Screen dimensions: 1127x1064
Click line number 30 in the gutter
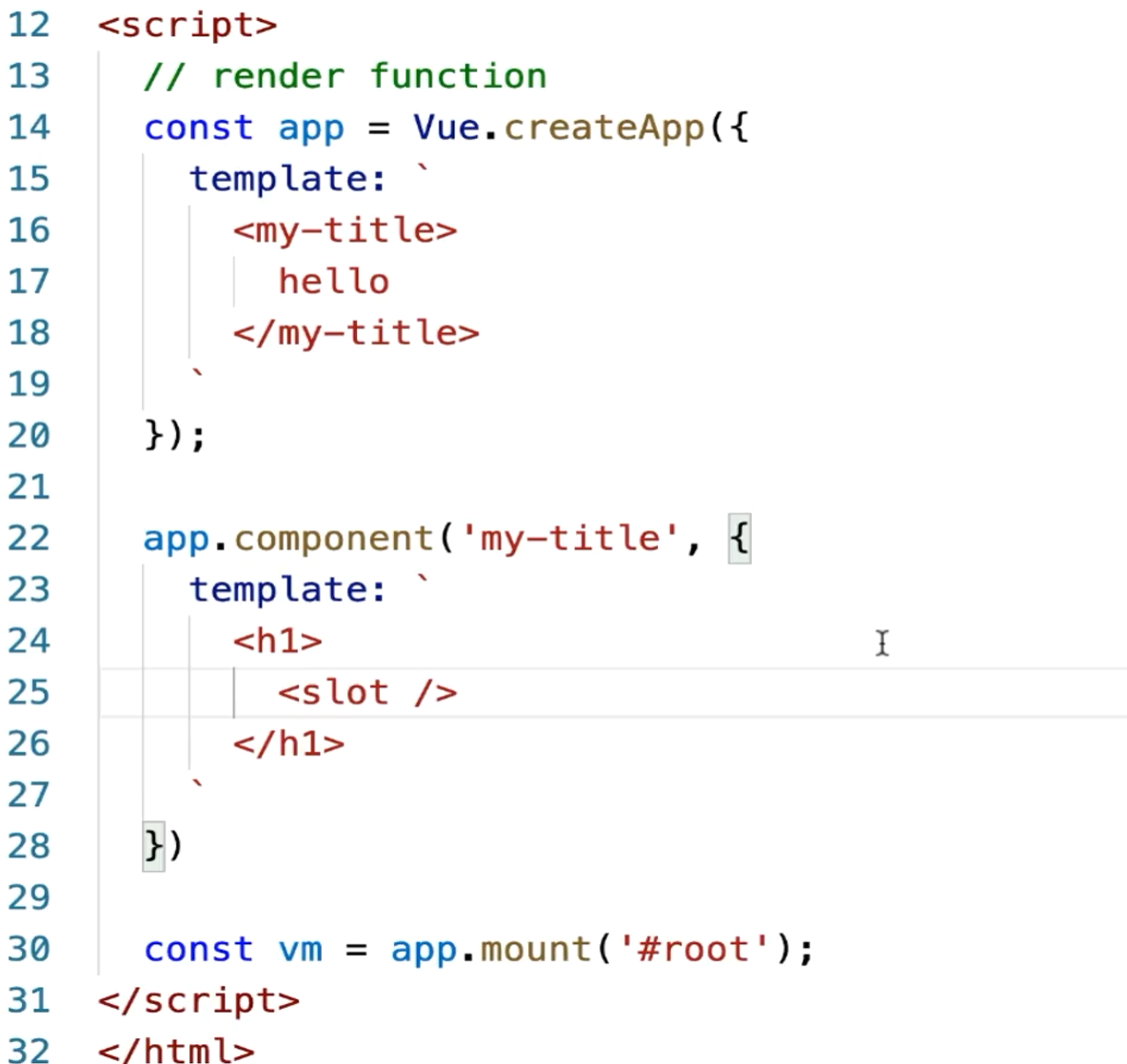[x=29, y=949]
